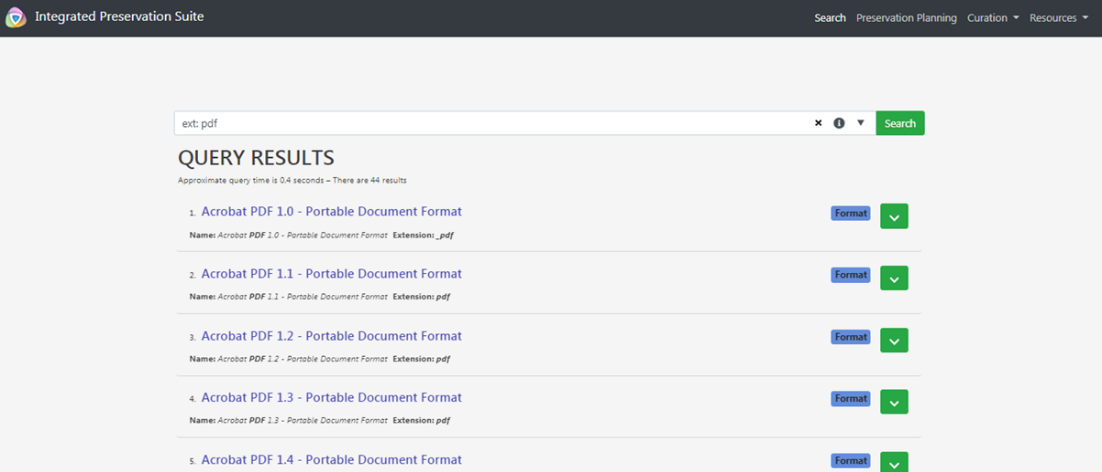
Task: Go to Preservation Planning
Action: coord(906,18)
